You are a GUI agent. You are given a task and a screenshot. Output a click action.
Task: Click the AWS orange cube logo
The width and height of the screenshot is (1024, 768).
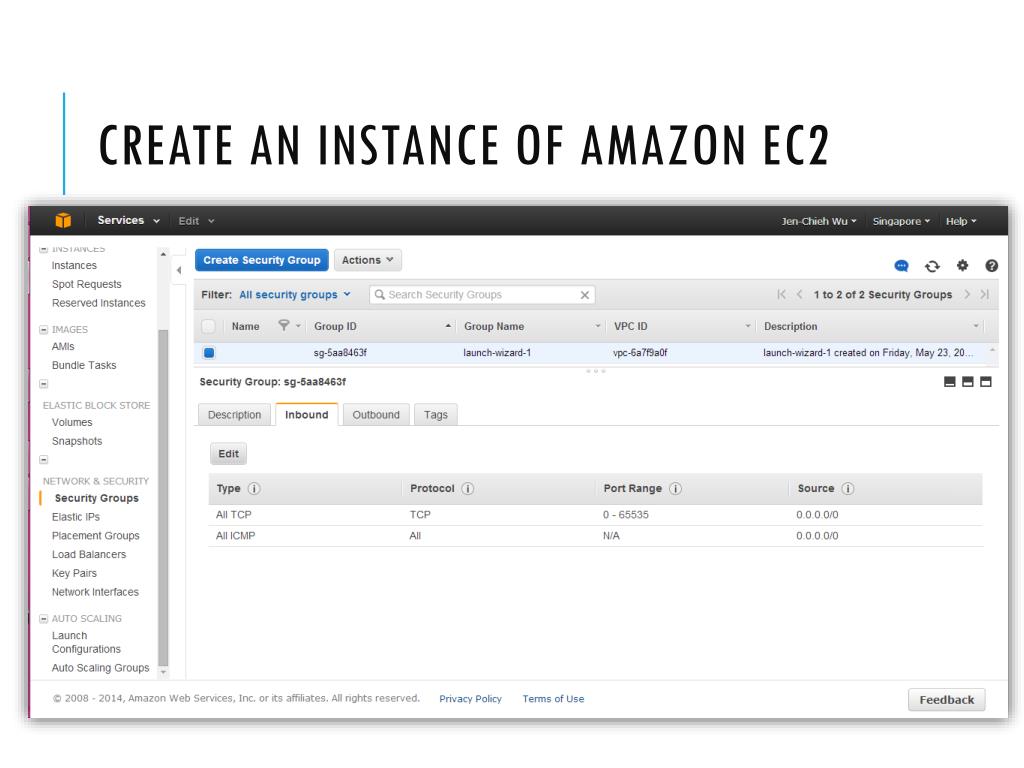coord(63,221)
